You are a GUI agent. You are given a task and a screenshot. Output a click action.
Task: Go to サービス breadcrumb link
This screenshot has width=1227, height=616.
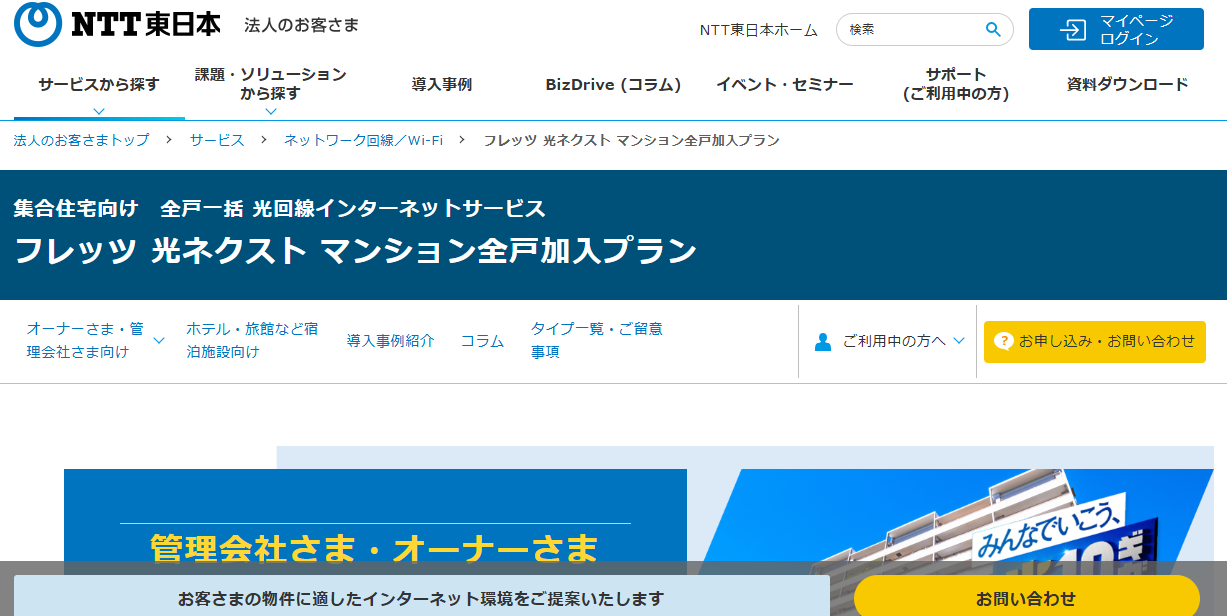pyautogui.click(x=217, y=140)
